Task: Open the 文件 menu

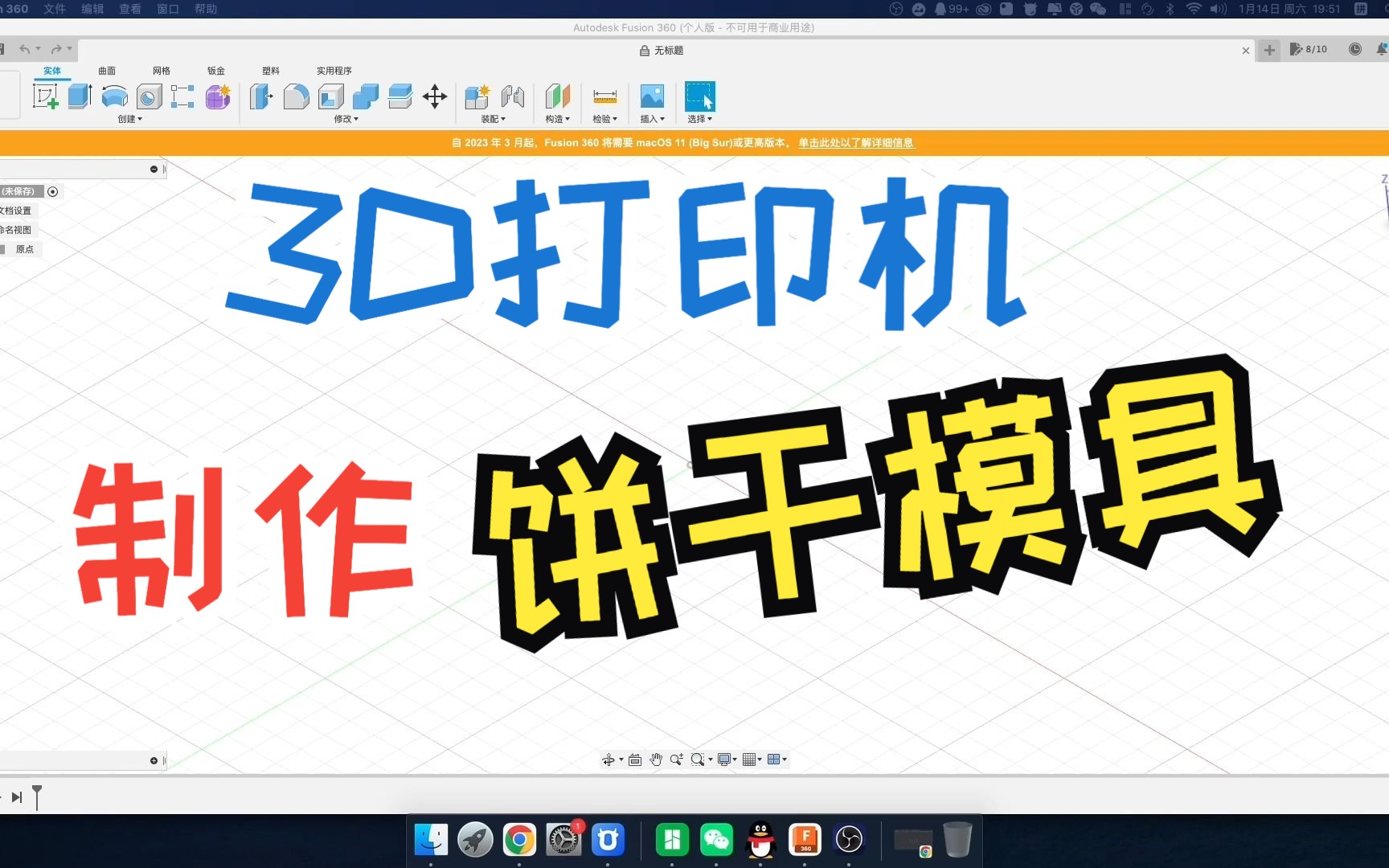Action: point(55,9)
